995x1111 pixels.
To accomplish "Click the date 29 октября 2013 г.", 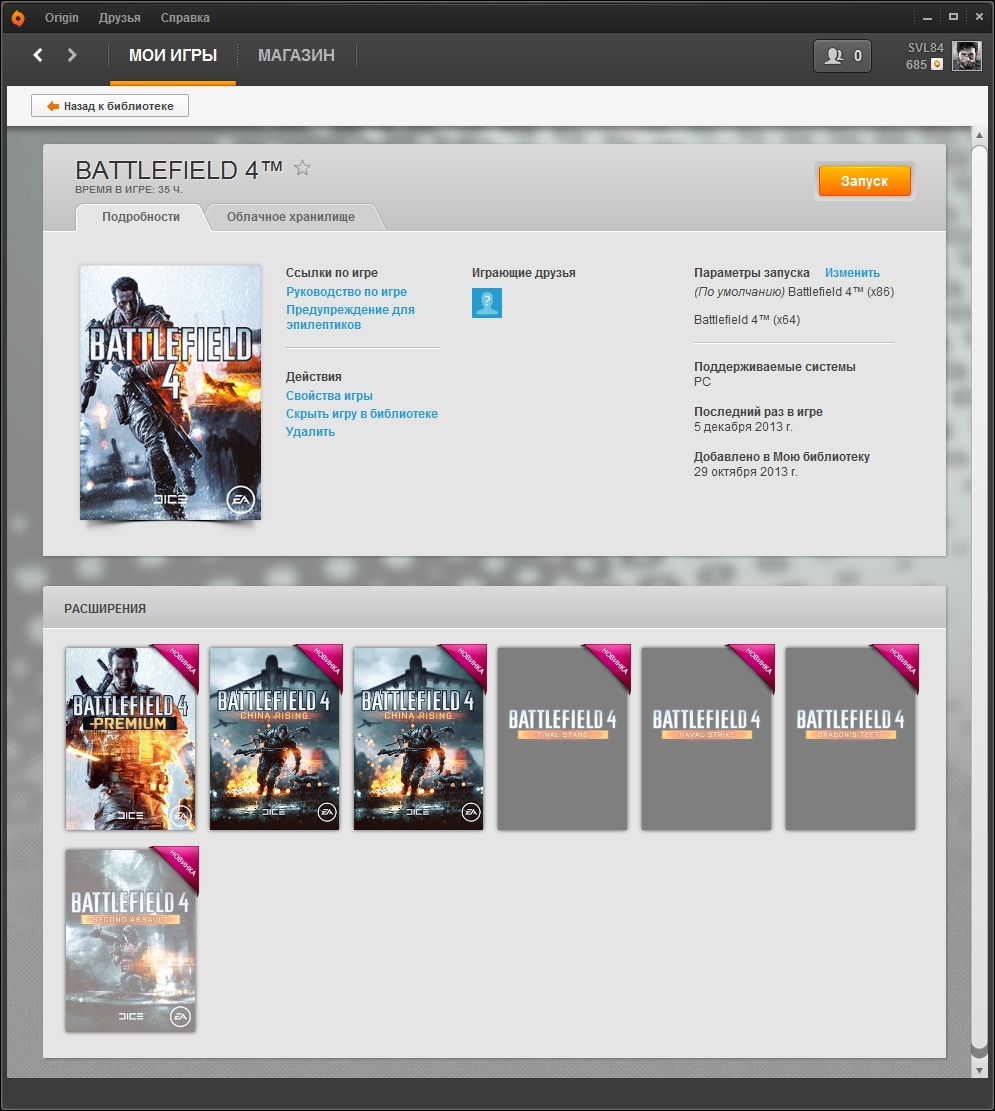I will 746,472.
